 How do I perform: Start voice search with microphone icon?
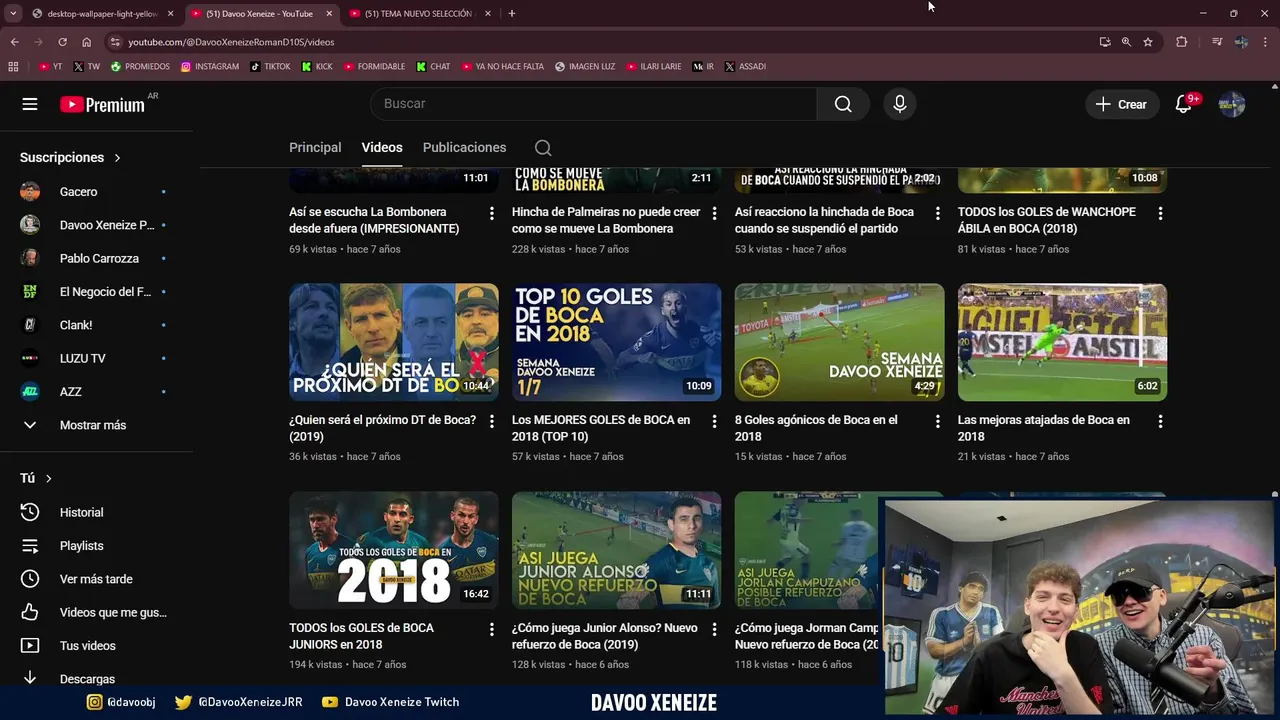coord(900,104)
